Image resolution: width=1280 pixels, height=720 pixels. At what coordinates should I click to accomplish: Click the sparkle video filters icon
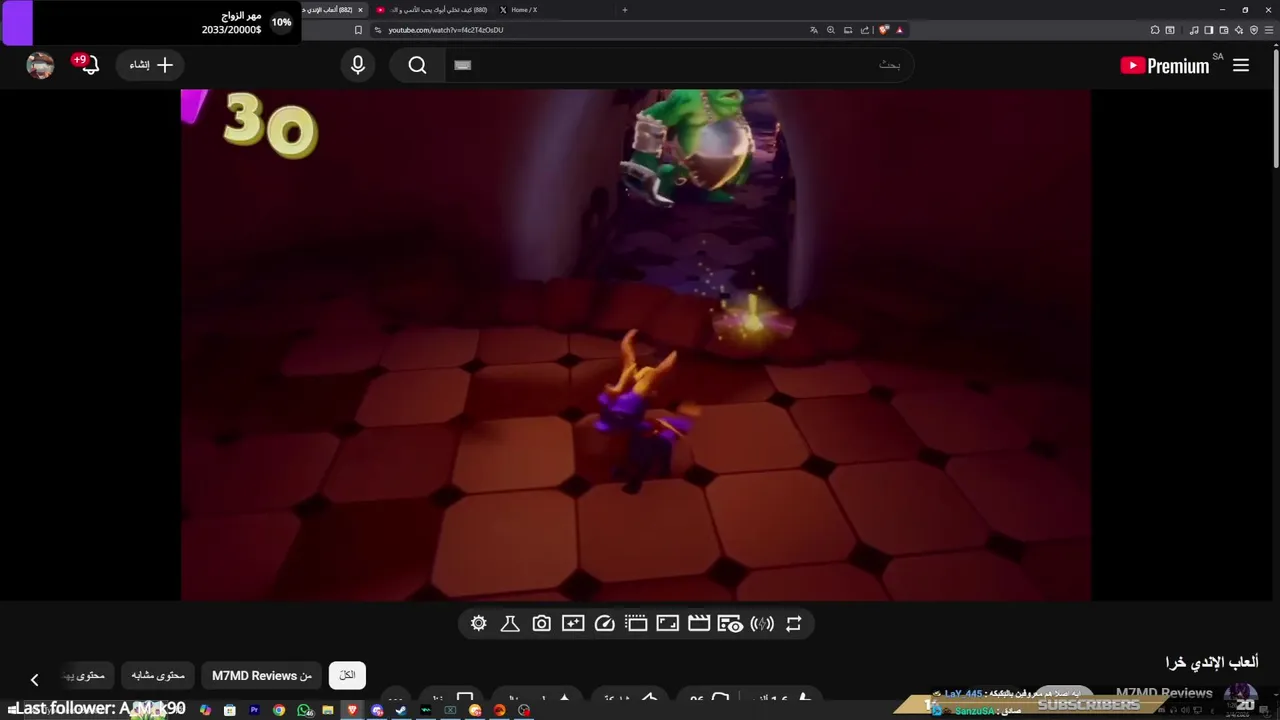click(x=573, y=624)
